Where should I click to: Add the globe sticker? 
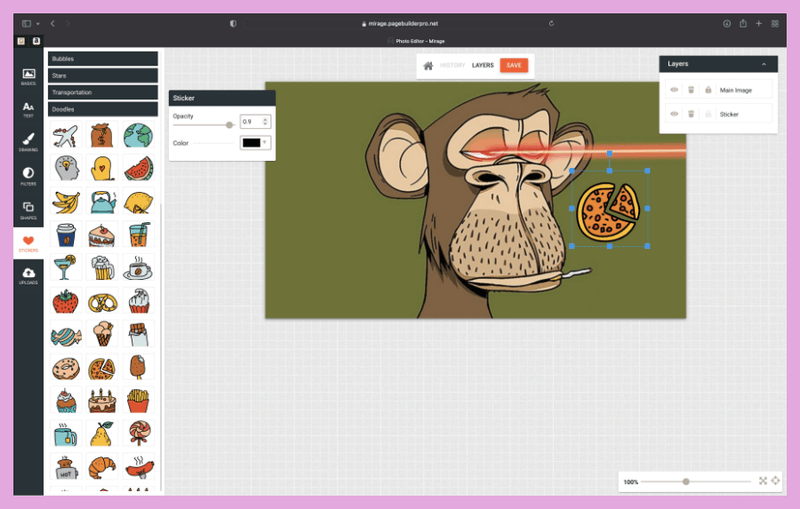tap(138, 136)
